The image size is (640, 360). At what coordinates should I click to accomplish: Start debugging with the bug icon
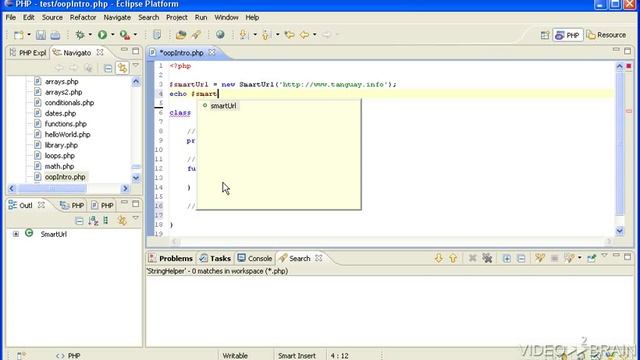coord(80,35)
